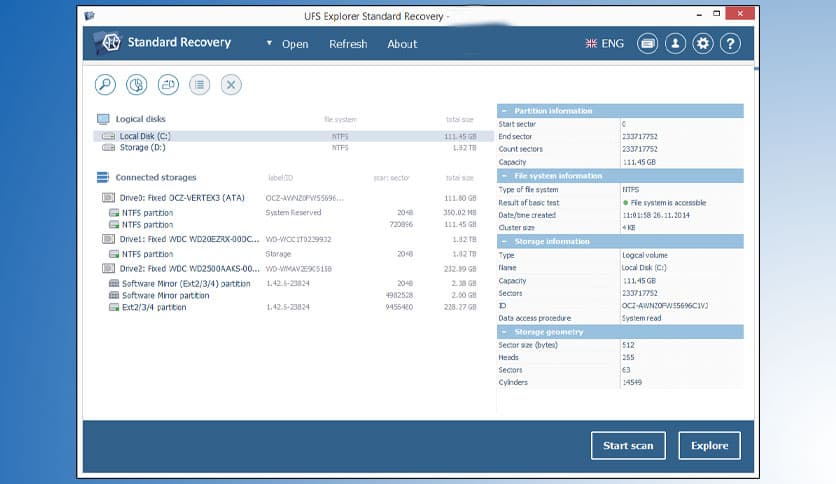Select Software Mirror (Ext2/3/4) partition
Image resolution: width=836 pixels, height=484 pixels.
point(292,284)
